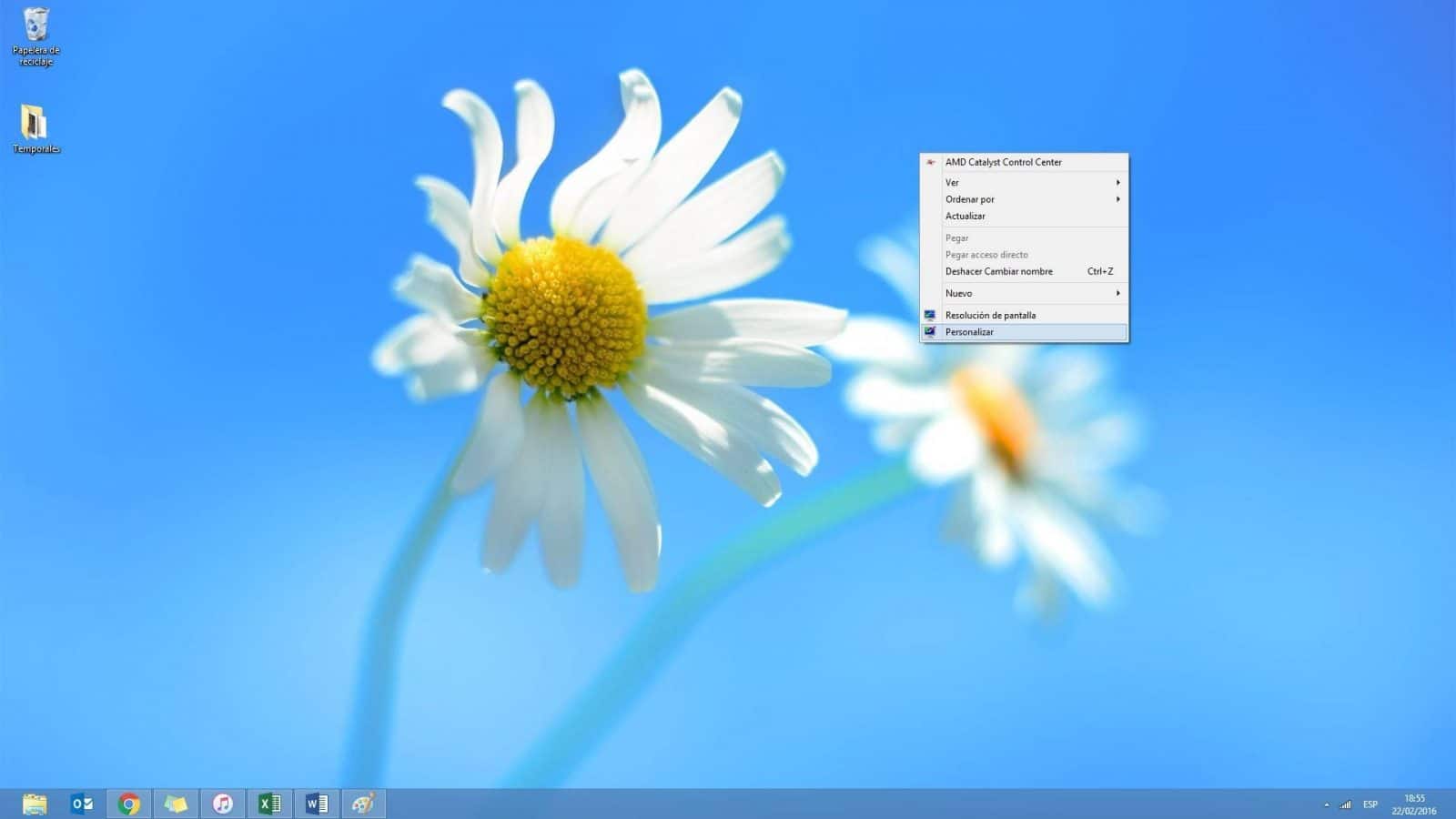1456x819 pixels.
Task: Expand the Ordenar por submenu
Action: pos(969,199)
